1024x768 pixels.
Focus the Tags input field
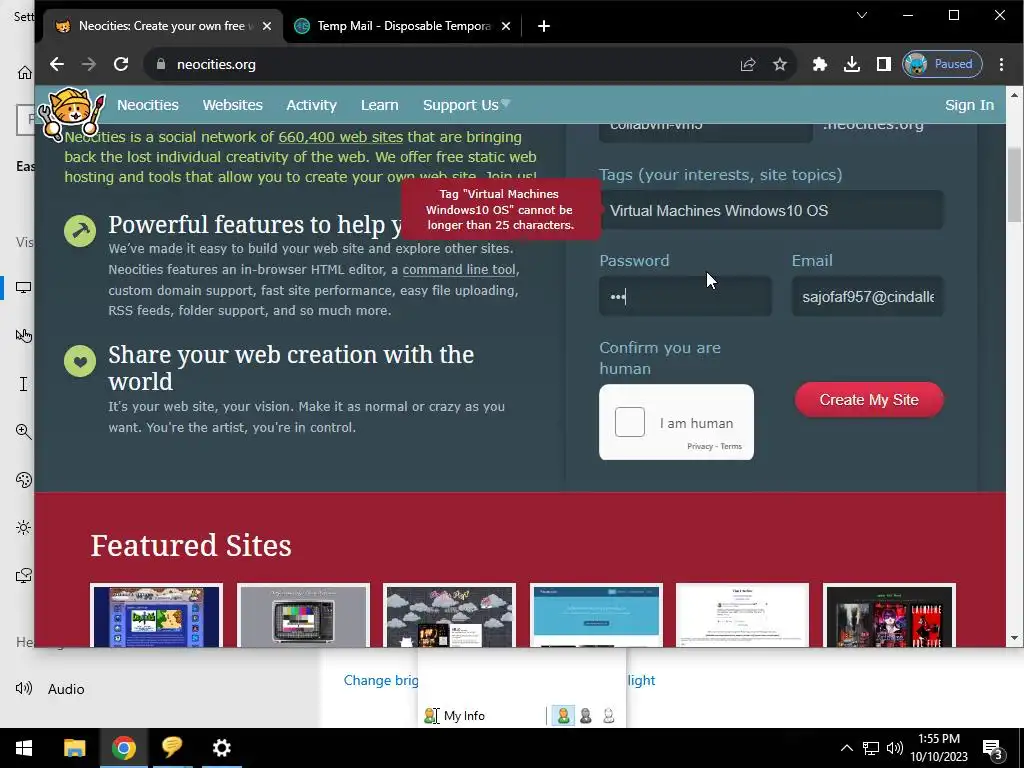point(771,210)
